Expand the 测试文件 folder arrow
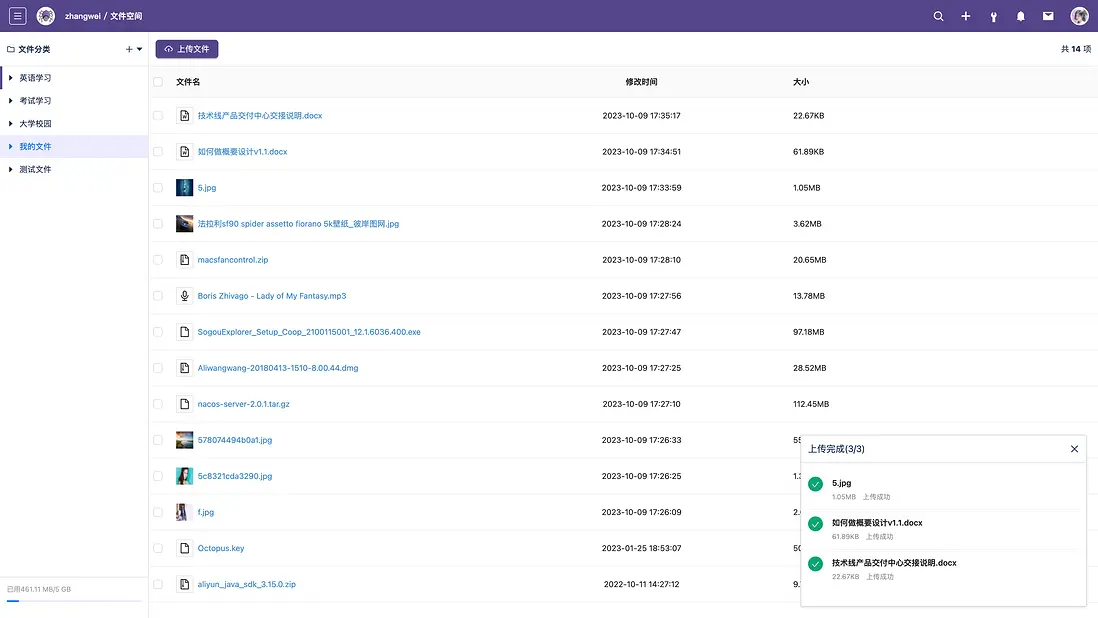Screen dimensions: 1098x618 point(11,170)
